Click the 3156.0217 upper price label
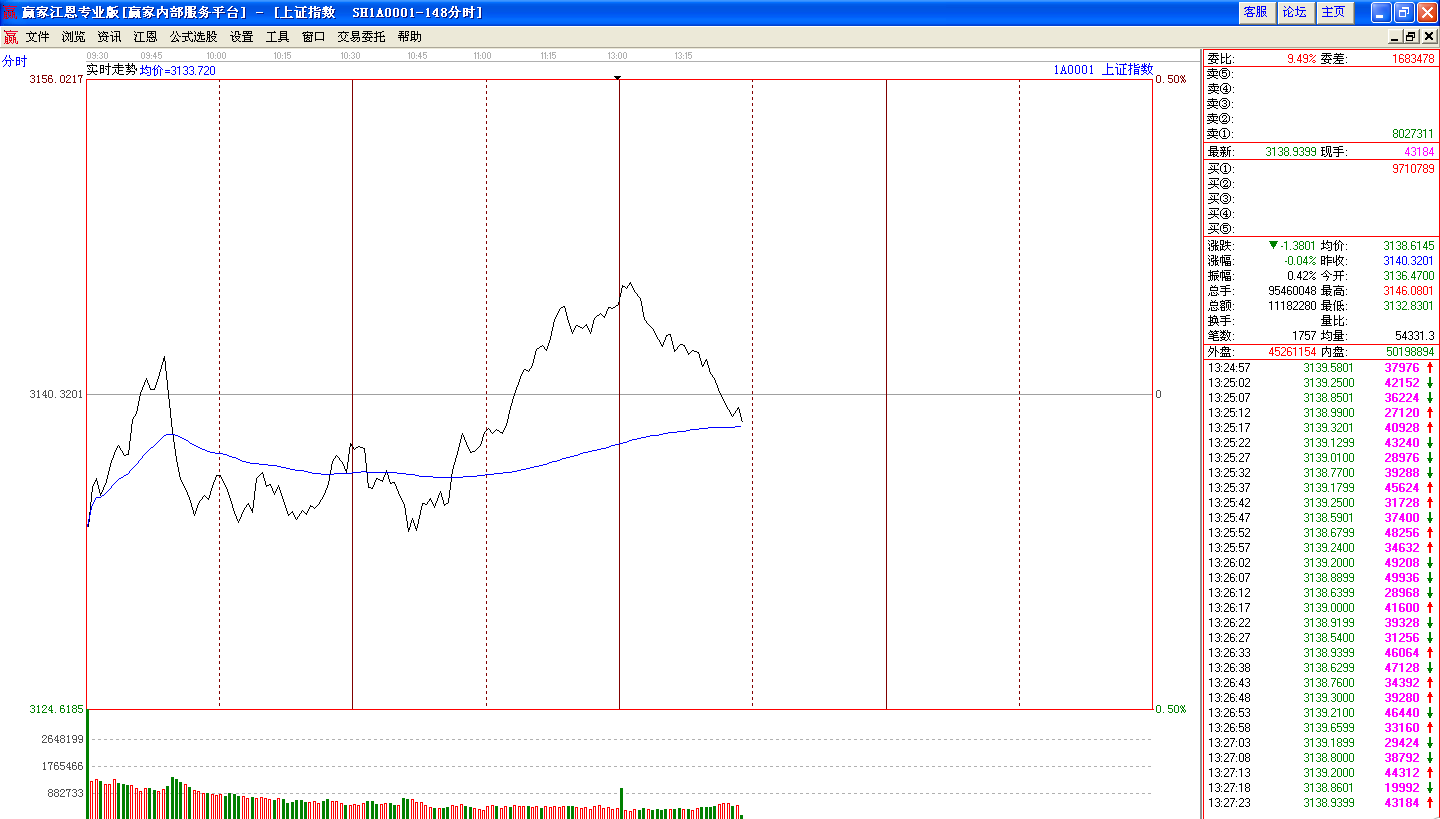1440x819 pixels. (x=57, y=79)
